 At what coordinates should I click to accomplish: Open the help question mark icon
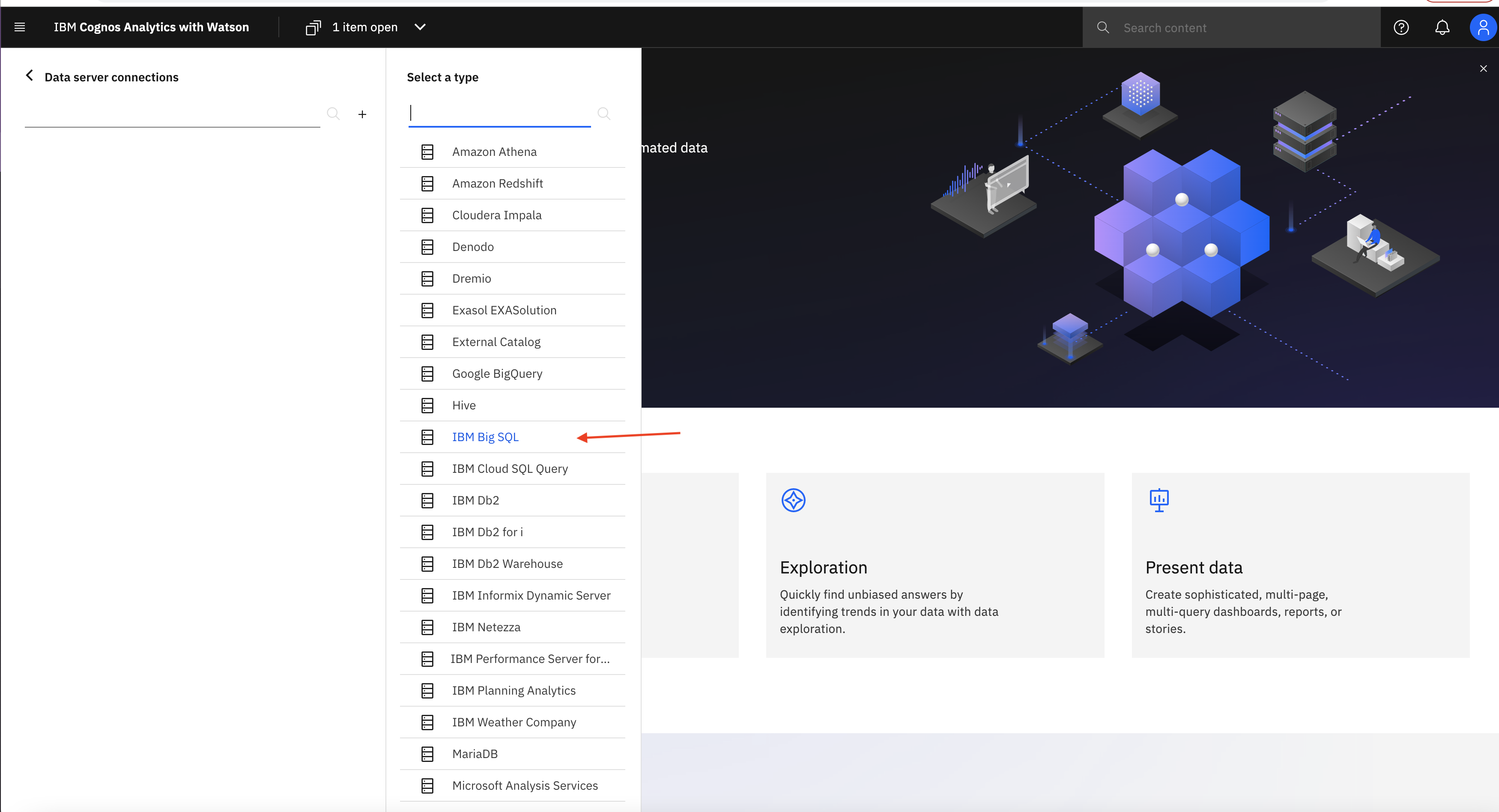pos(1401,27)
